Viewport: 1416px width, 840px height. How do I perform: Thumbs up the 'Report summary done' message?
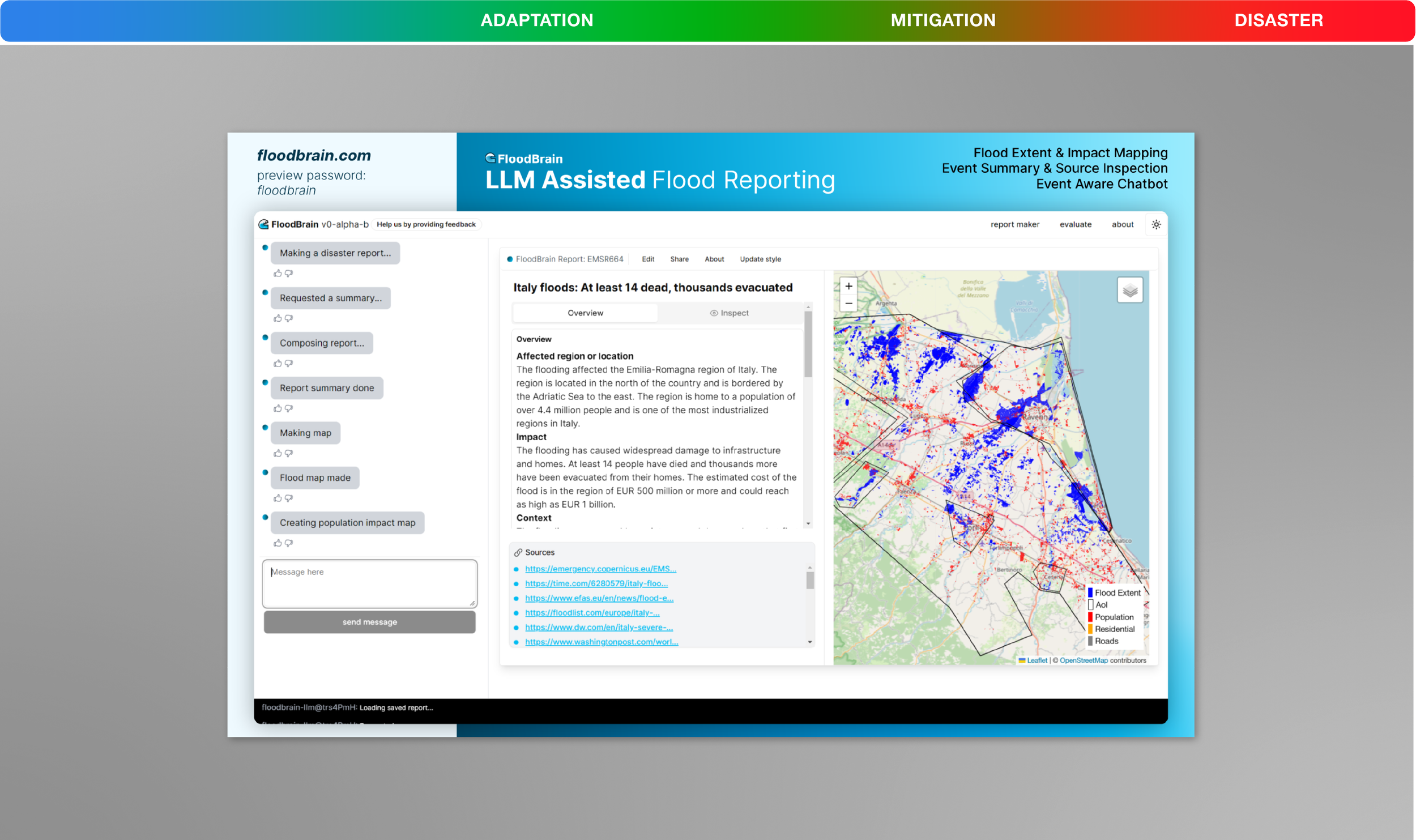[x=278, y=408]
